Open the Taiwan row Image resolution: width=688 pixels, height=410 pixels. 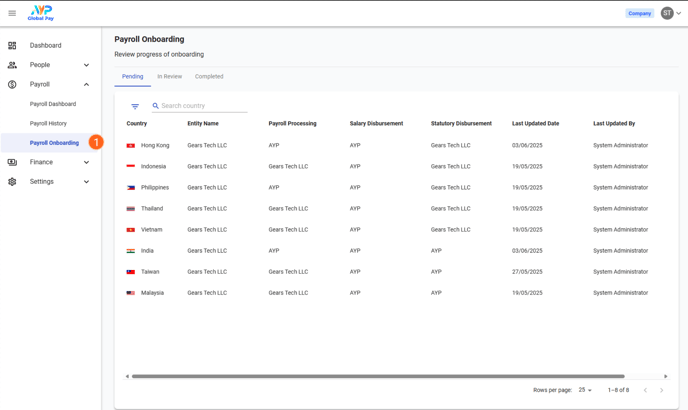[396, 272]
